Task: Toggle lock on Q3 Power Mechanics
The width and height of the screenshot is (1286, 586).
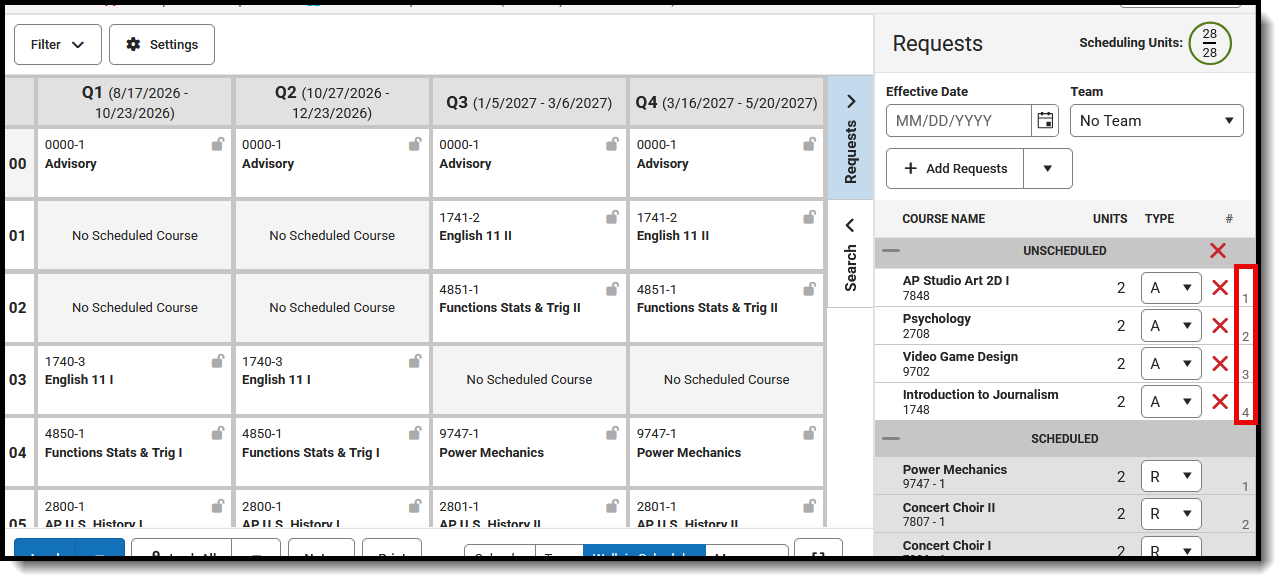Action: tap(612, 433)
